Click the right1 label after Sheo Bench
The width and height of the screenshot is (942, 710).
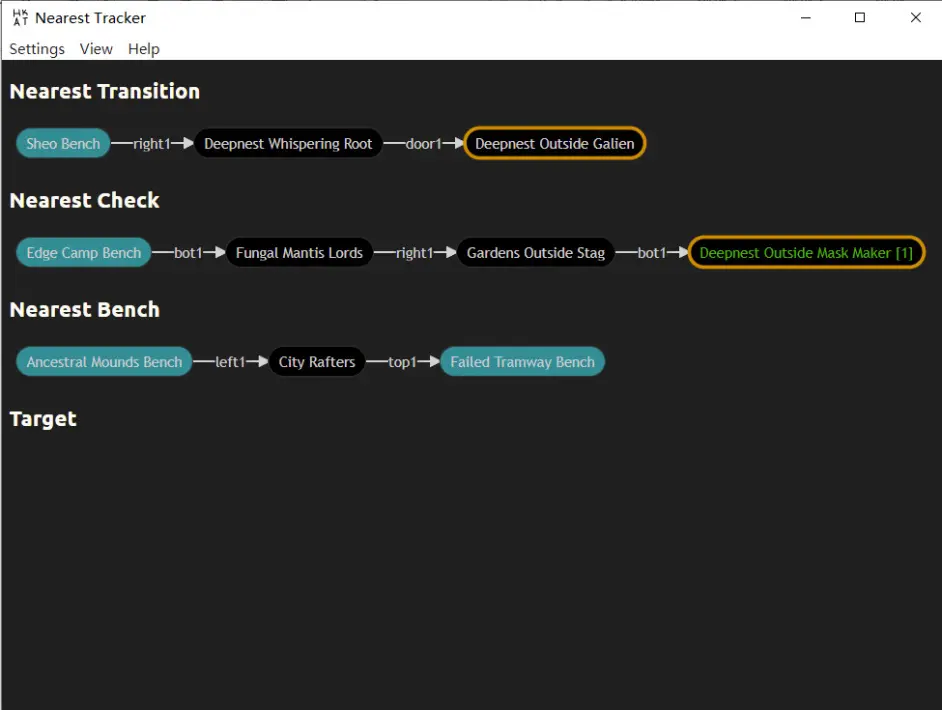click(x=151, y=144)
